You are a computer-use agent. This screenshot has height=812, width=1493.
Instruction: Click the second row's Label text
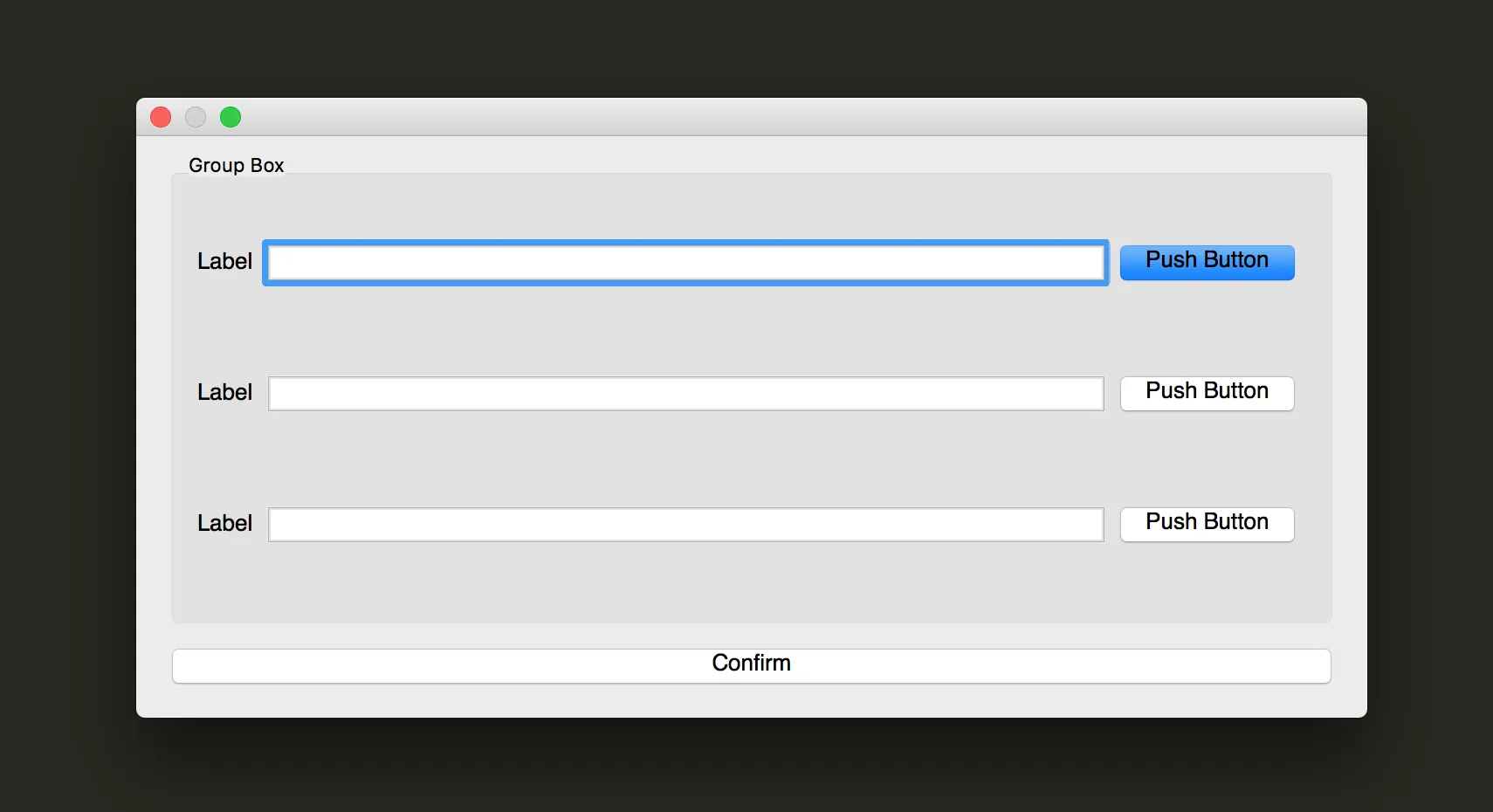[x=224, y=392]
